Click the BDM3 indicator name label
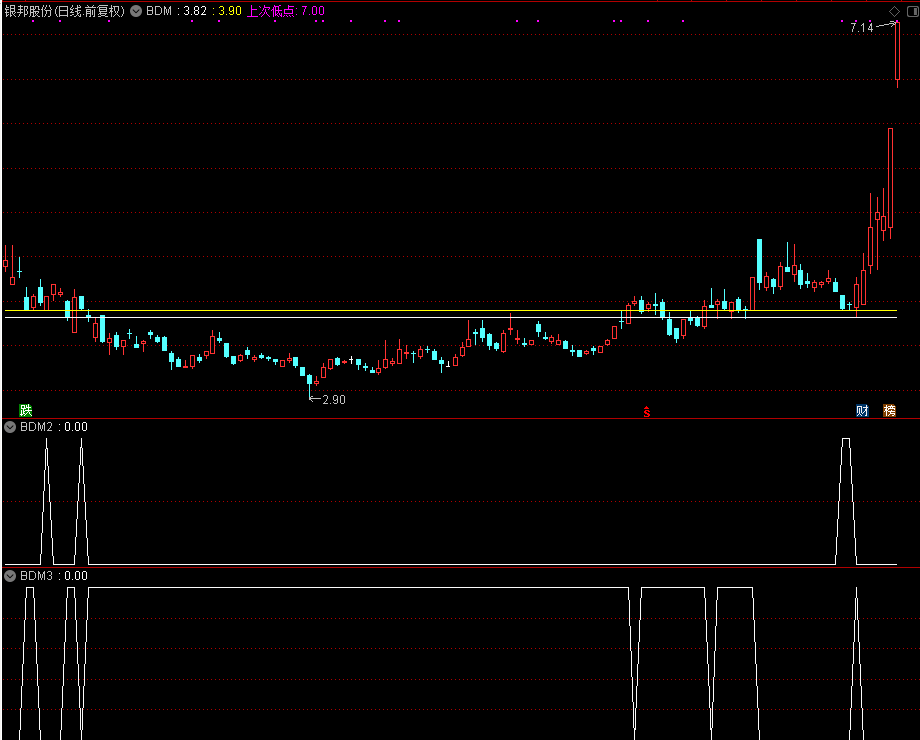The width and height of the screenshot is (920, 740). (x=39, y=576)
